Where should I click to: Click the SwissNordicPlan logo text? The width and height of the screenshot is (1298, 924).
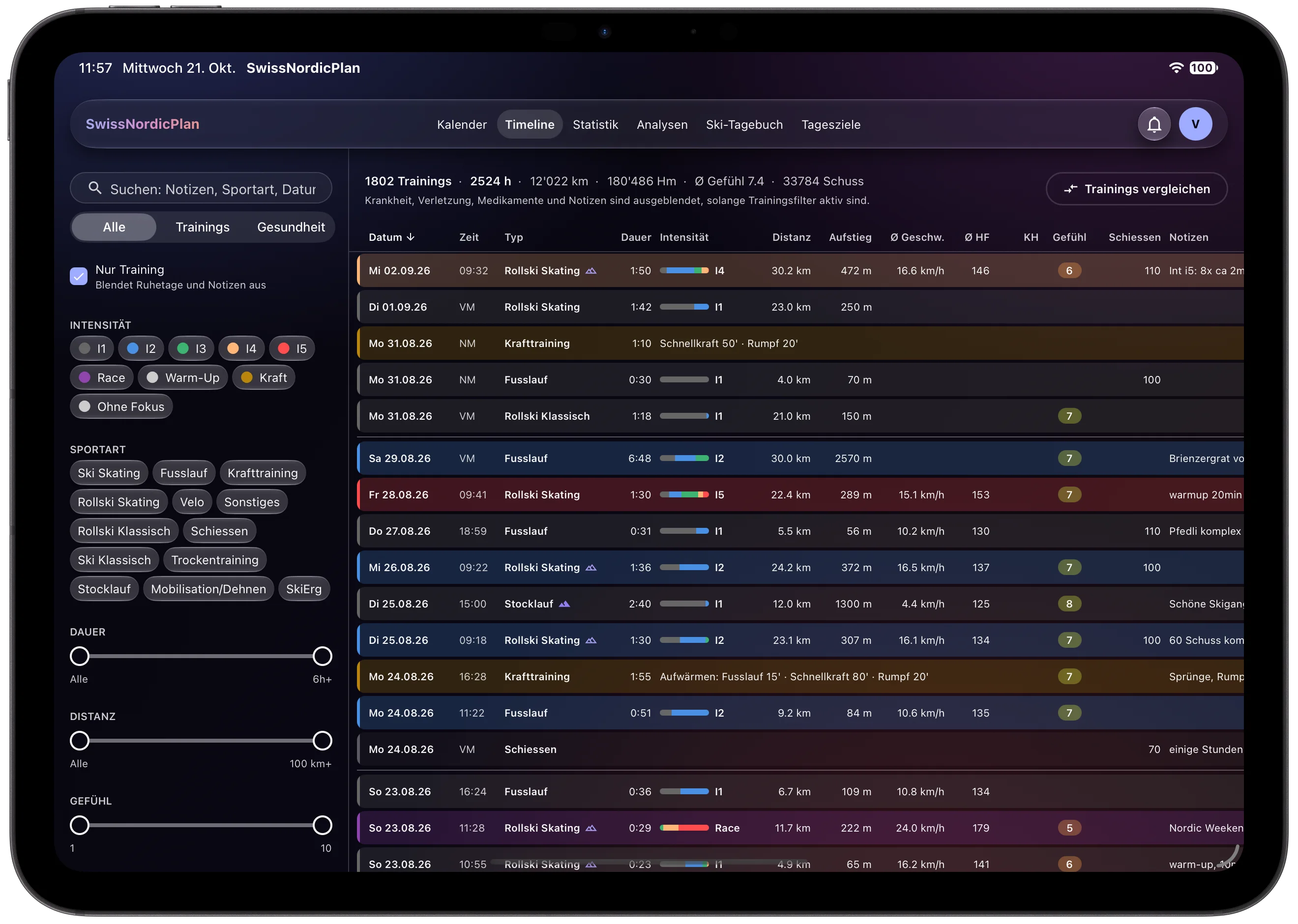pos(142,124)
